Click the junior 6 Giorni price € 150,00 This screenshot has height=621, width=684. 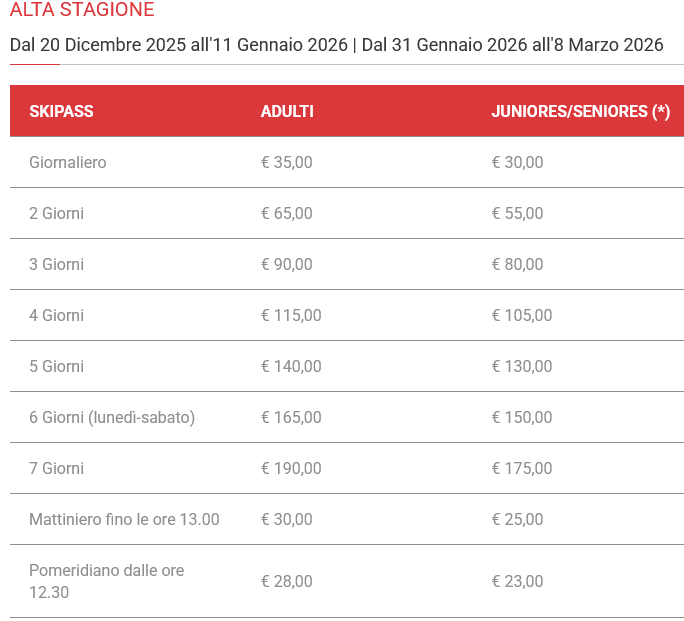tap(521, 417)
